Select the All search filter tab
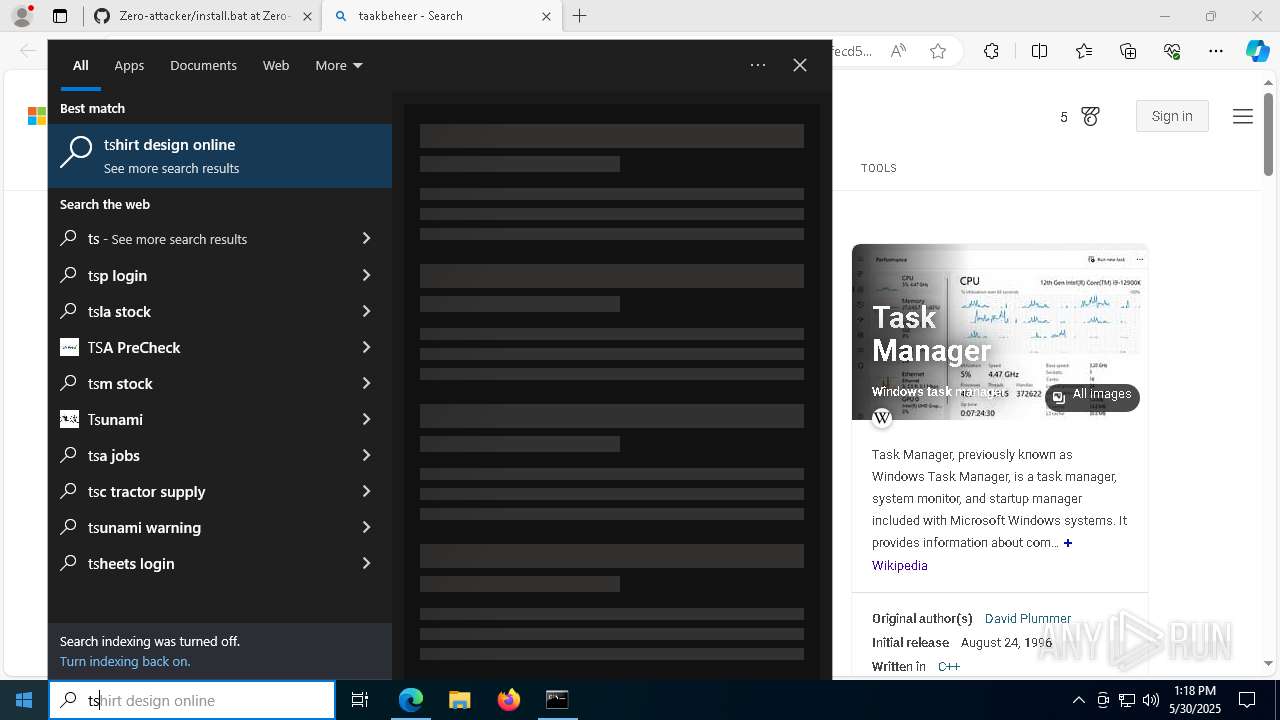The height and width of the screenshot is (720, 1280). [x=81, y=66]
